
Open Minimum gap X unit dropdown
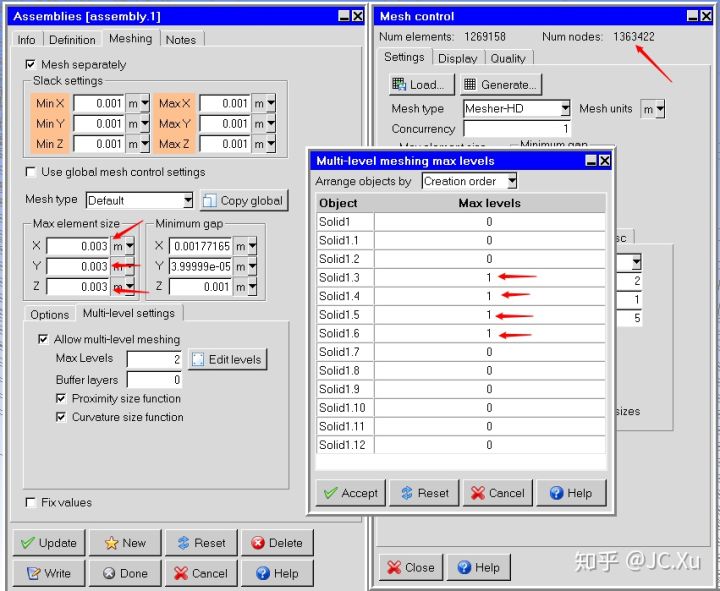coord(252,246)
